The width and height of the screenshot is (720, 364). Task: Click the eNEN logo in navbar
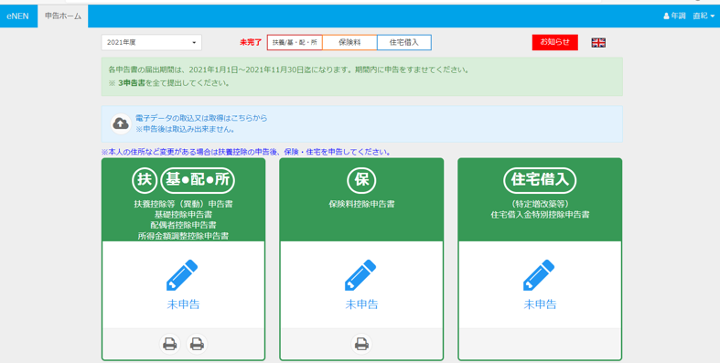(x=18, y=16)
